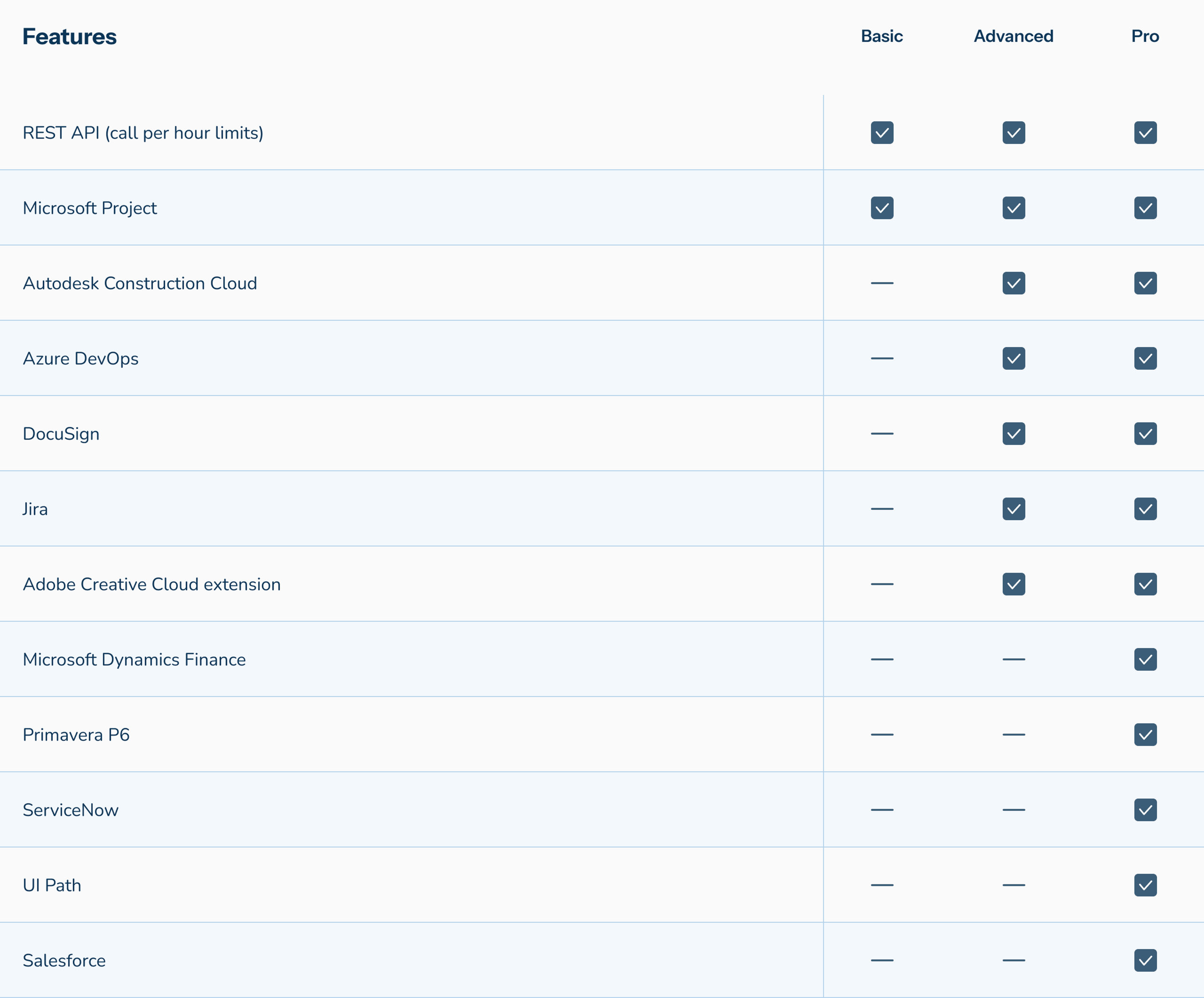1204x998 pixels.
Task: Select the Basic checkmark for Microsoft Project
Action: click(882, 207)
